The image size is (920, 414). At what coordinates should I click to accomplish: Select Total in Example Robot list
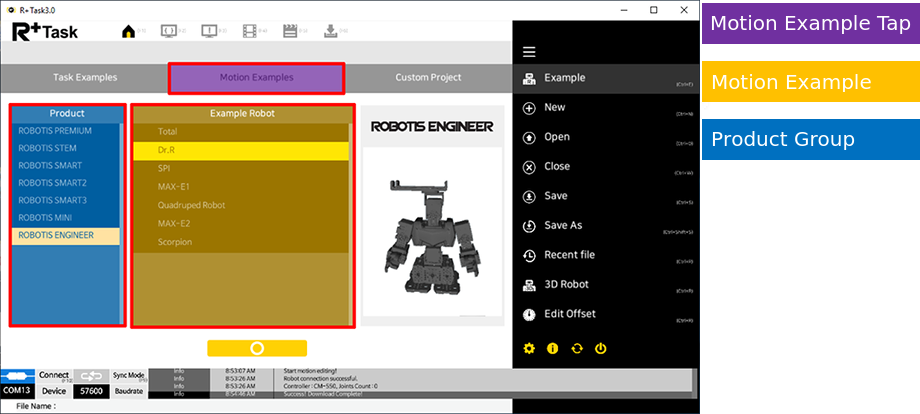click(x=241, y=132)
